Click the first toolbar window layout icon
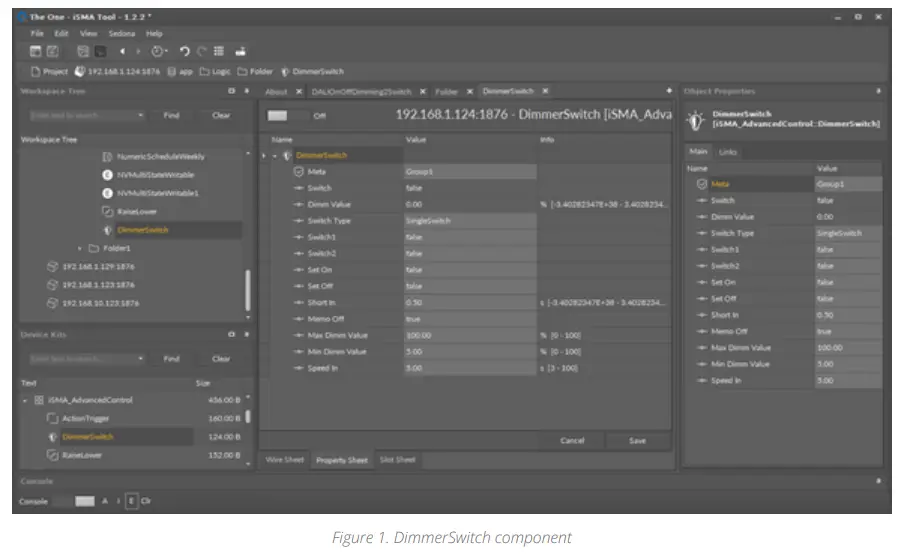This screenshot has height=558, width=903. pos(36,51)
